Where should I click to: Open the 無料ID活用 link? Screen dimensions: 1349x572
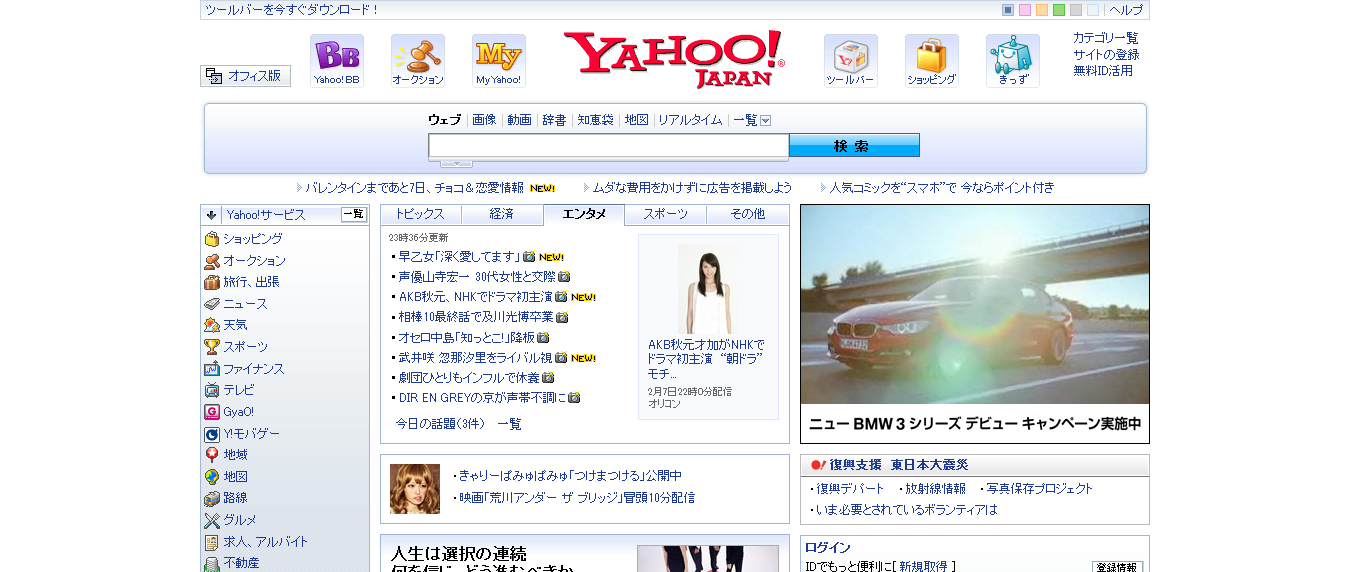(1103, 71)
